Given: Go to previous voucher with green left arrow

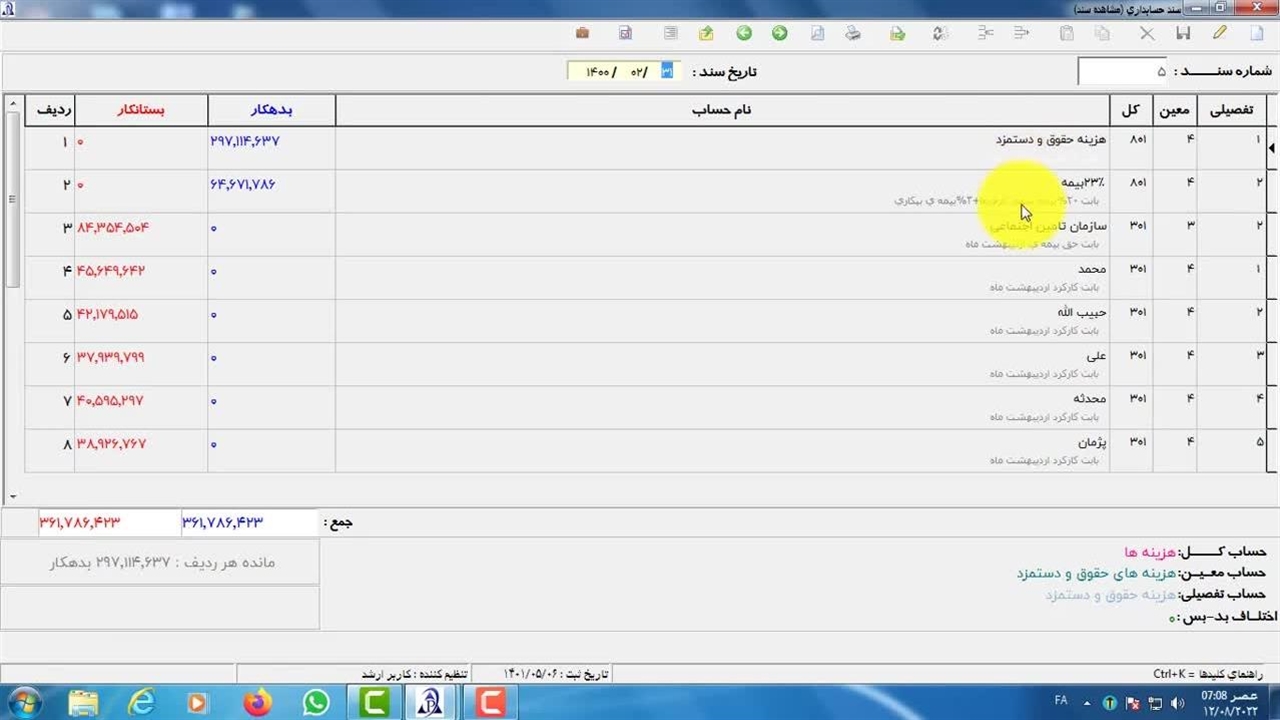Looking at the screenshot, I should pyautogui.click(x=744, y=33).
